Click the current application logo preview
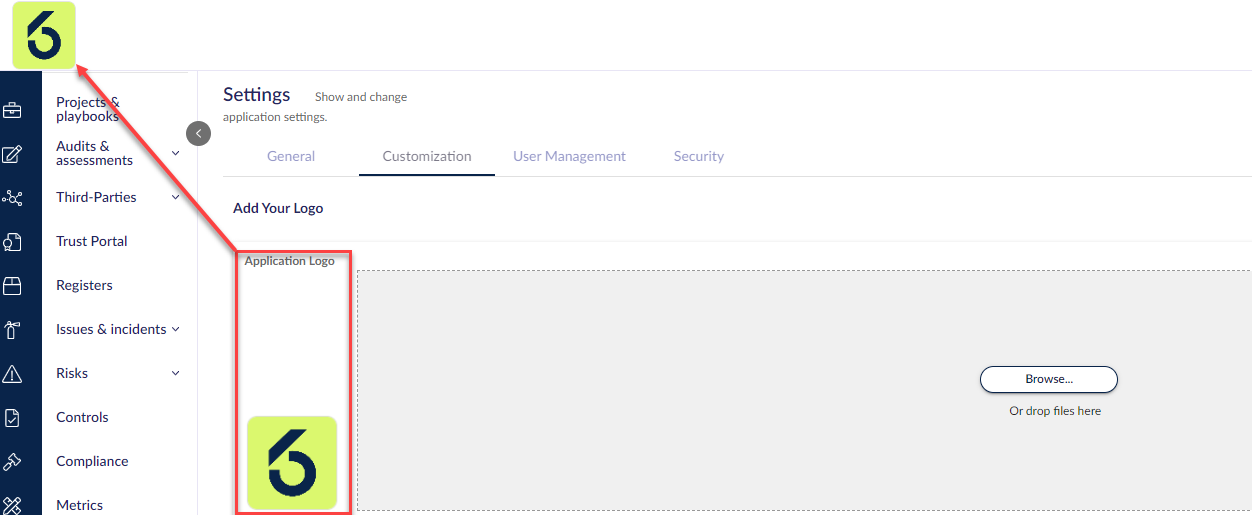The width and height of the screenshot is (1252, 515). coord(292,463)
